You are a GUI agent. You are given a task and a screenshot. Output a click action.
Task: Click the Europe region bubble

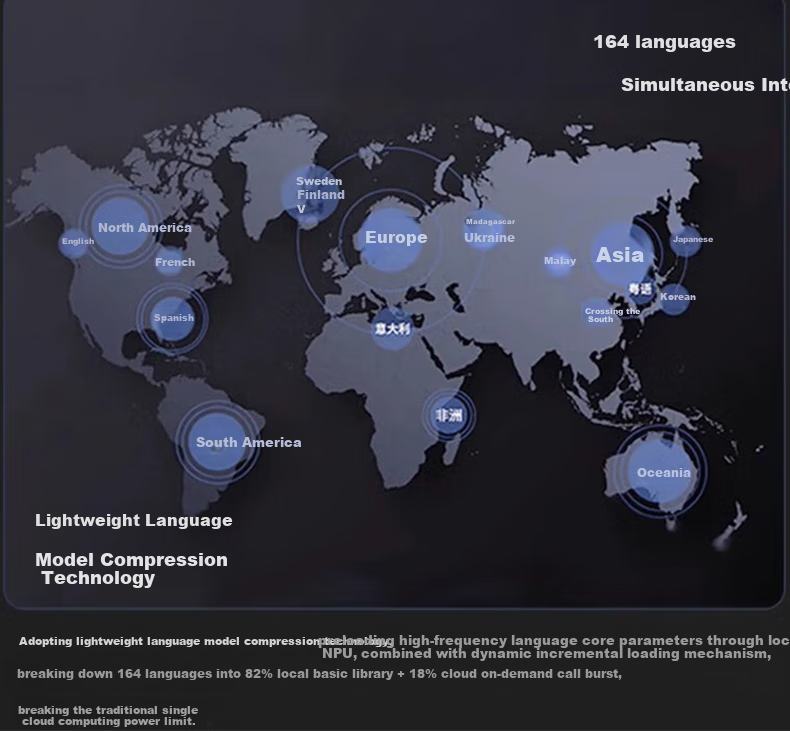(391, 240)
